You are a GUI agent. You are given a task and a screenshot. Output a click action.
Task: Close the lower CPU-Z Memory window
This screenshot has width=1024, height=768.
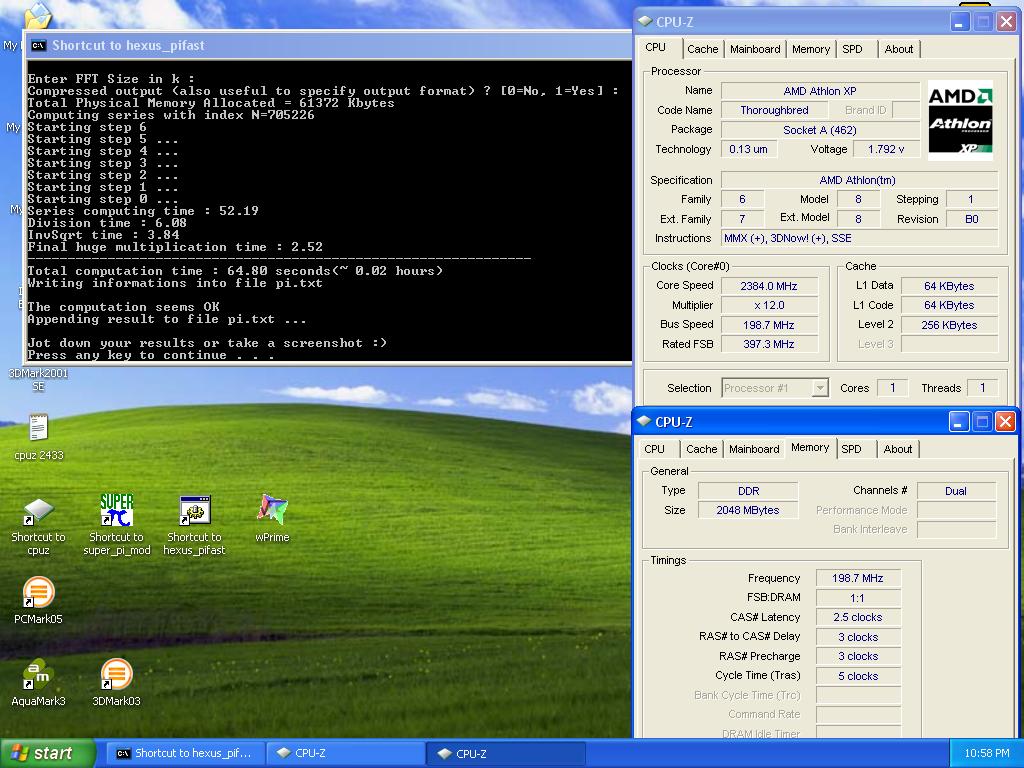(1006, 422)
